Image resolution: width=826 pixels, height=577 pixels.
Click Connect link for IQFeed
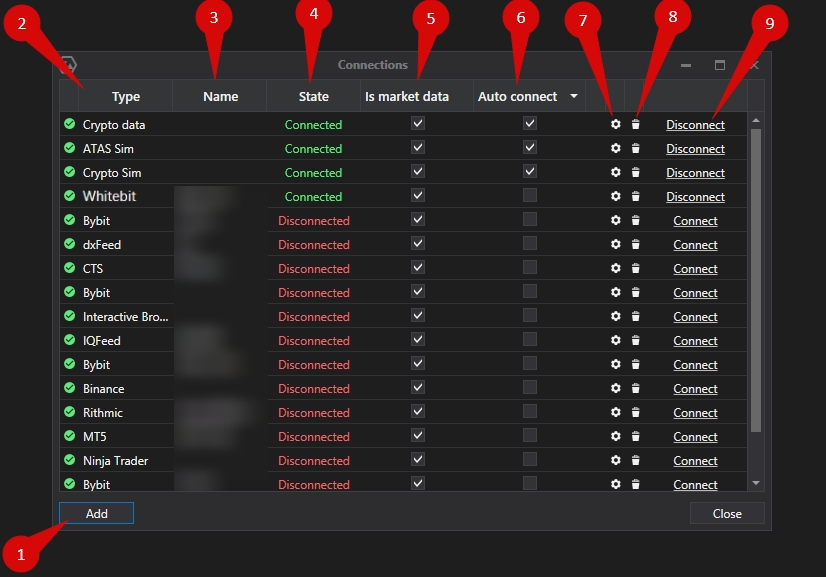click(x=695, y=341)
